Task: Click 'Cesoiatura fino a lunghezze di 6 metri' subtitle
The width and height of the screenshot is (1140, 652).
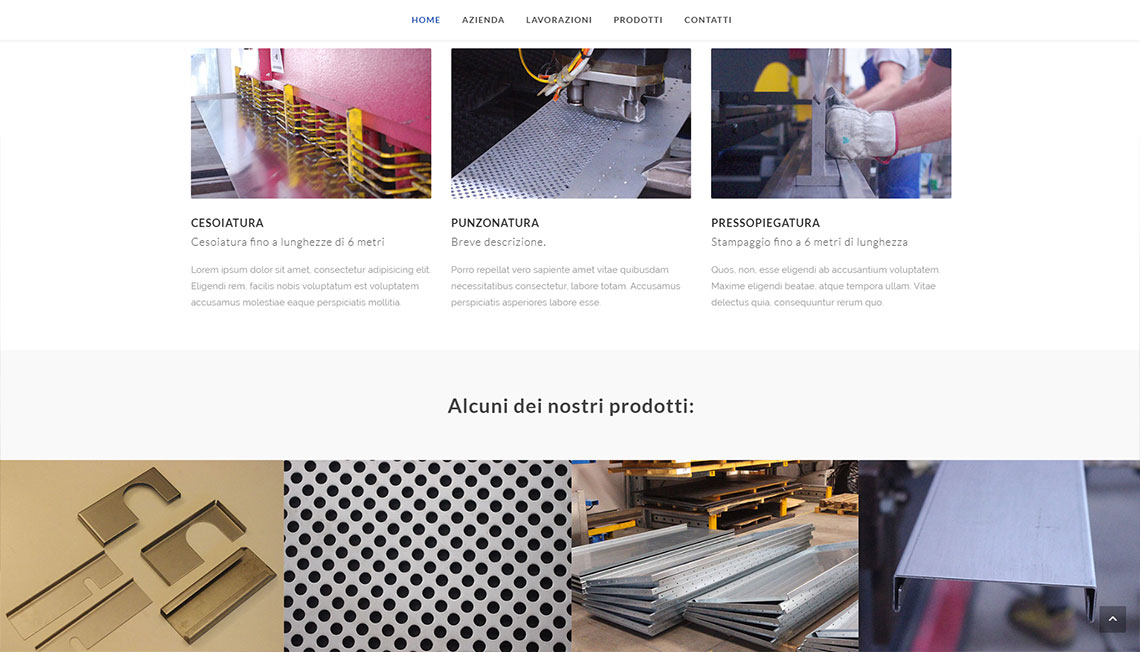Action: coord(287,242)
